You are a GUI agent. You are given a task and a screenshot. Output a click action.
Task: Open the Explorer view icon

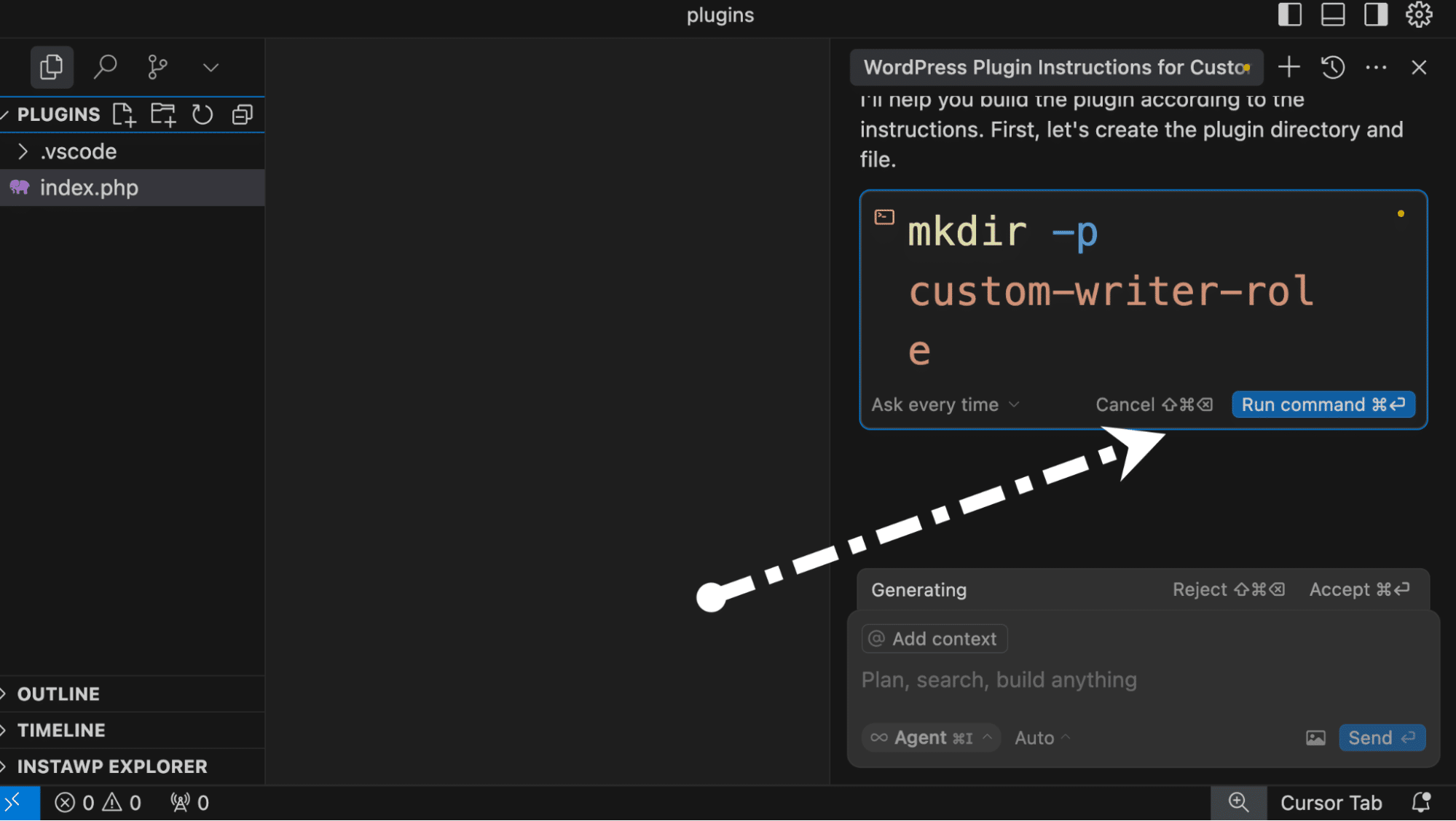51,67
